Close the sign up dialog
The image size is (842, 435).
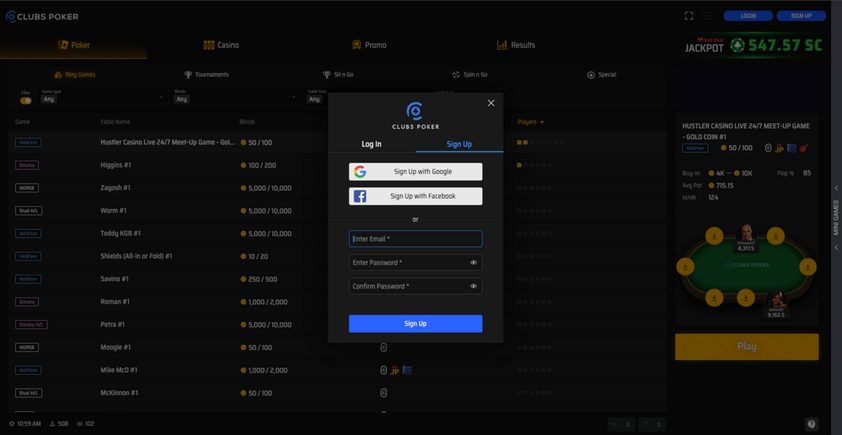click(491, 103)
